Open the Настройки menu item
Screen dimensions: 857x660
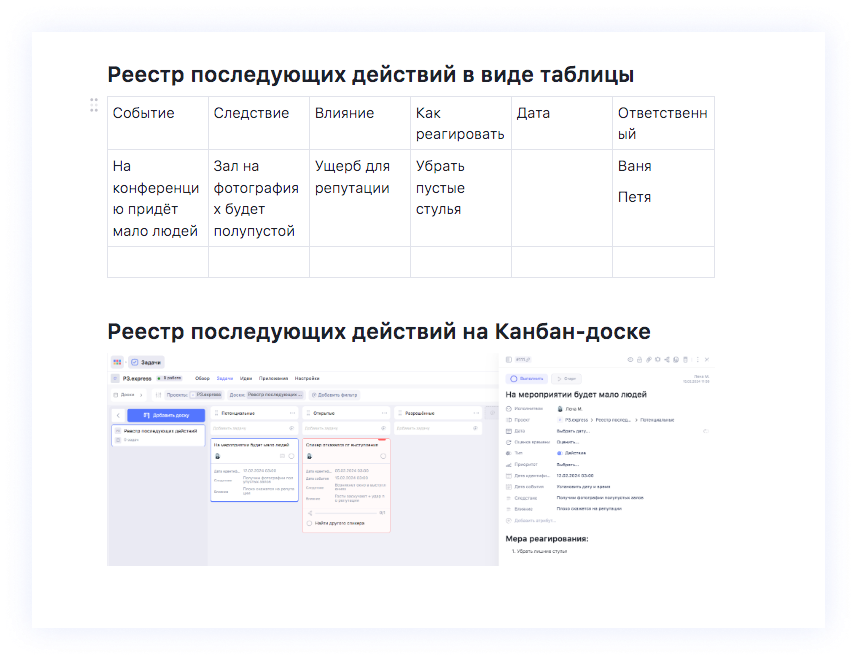[307, 378]
